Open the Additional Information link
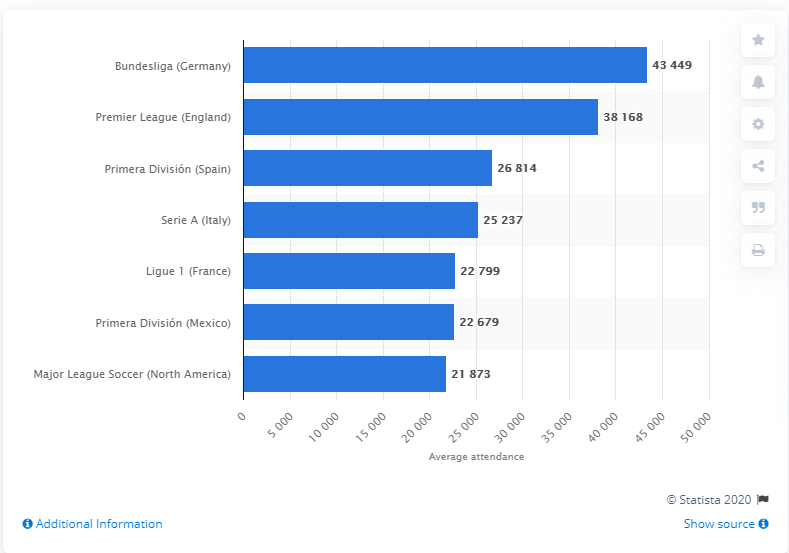The width and height of the screenshot is (789, 553). click(99, 524)
